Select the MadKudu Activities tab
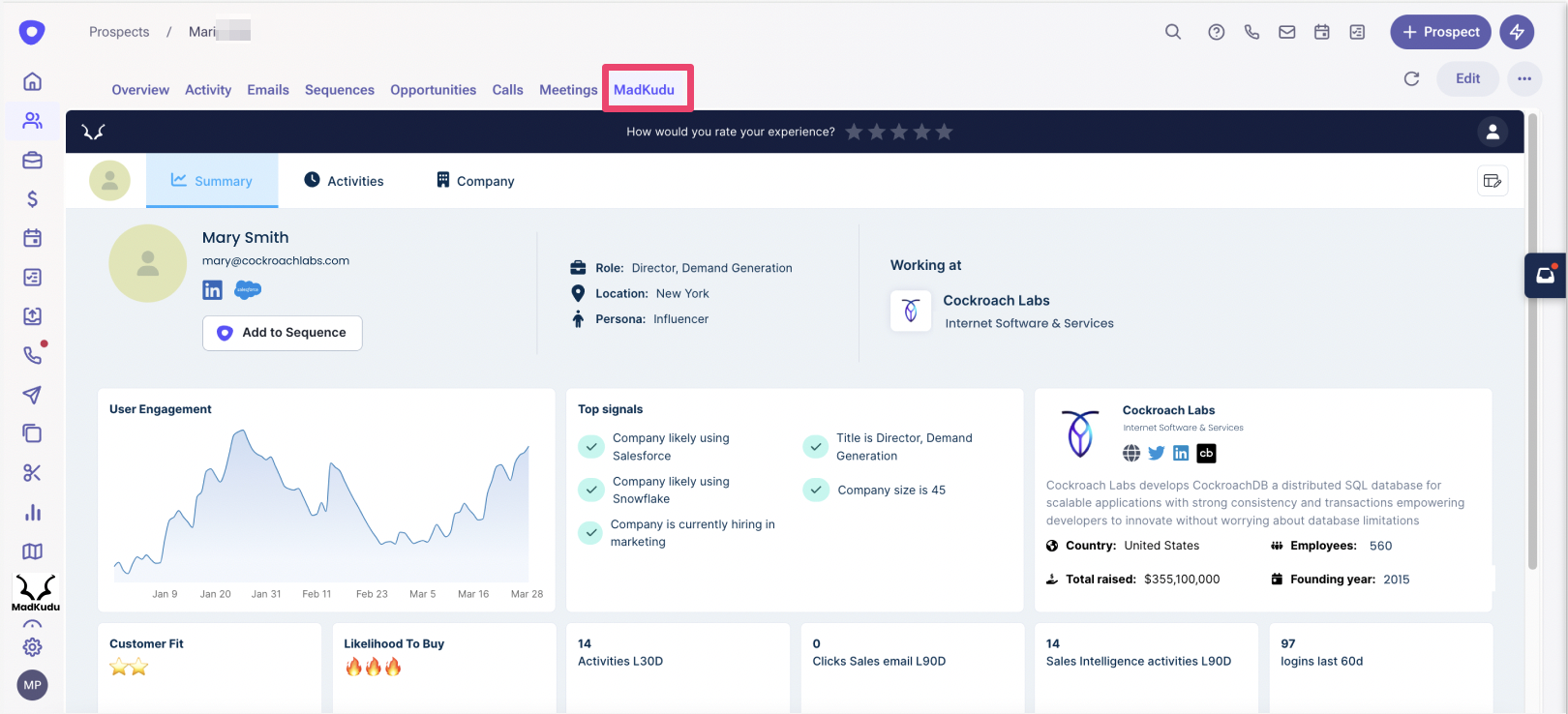 (x=344, y=180)
